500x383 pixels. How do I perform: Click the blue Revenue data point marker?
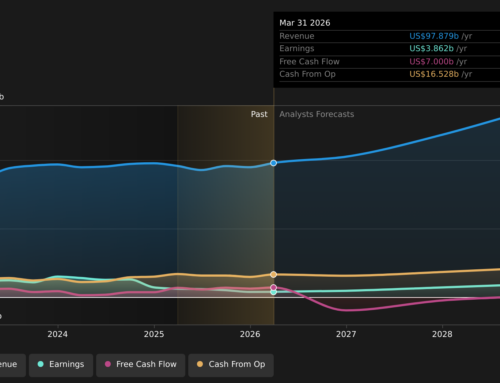(x=273, y=163)
